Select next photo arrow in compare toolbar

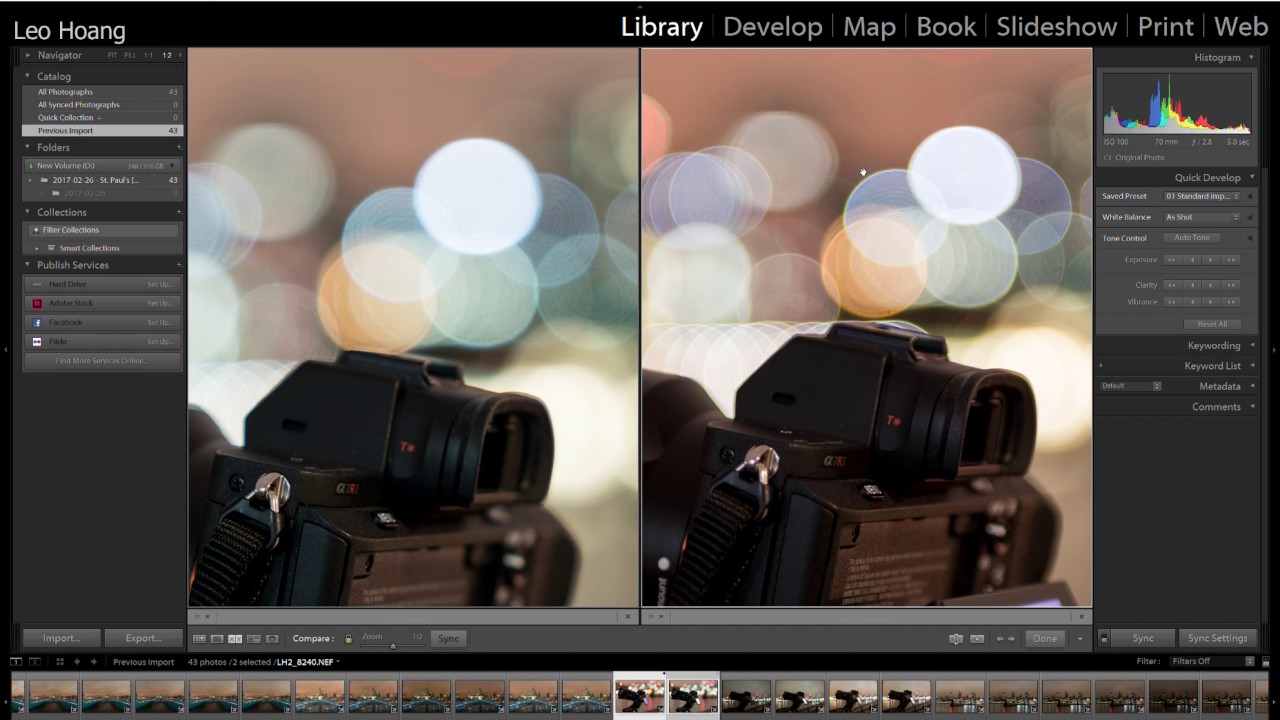tap(1012, 638)
